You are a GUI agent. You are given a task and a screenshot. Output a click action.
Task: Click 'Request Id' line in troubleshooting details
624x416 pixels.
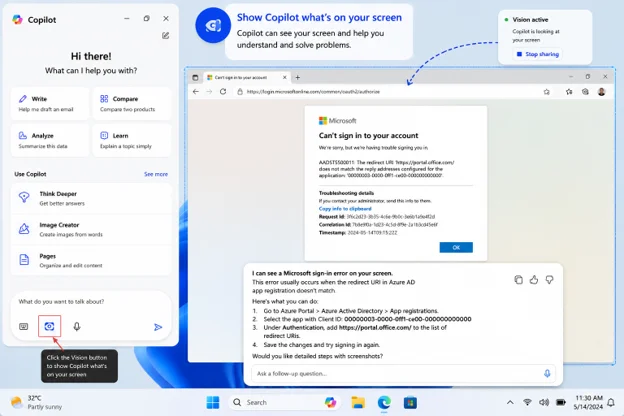pos(376,217)
